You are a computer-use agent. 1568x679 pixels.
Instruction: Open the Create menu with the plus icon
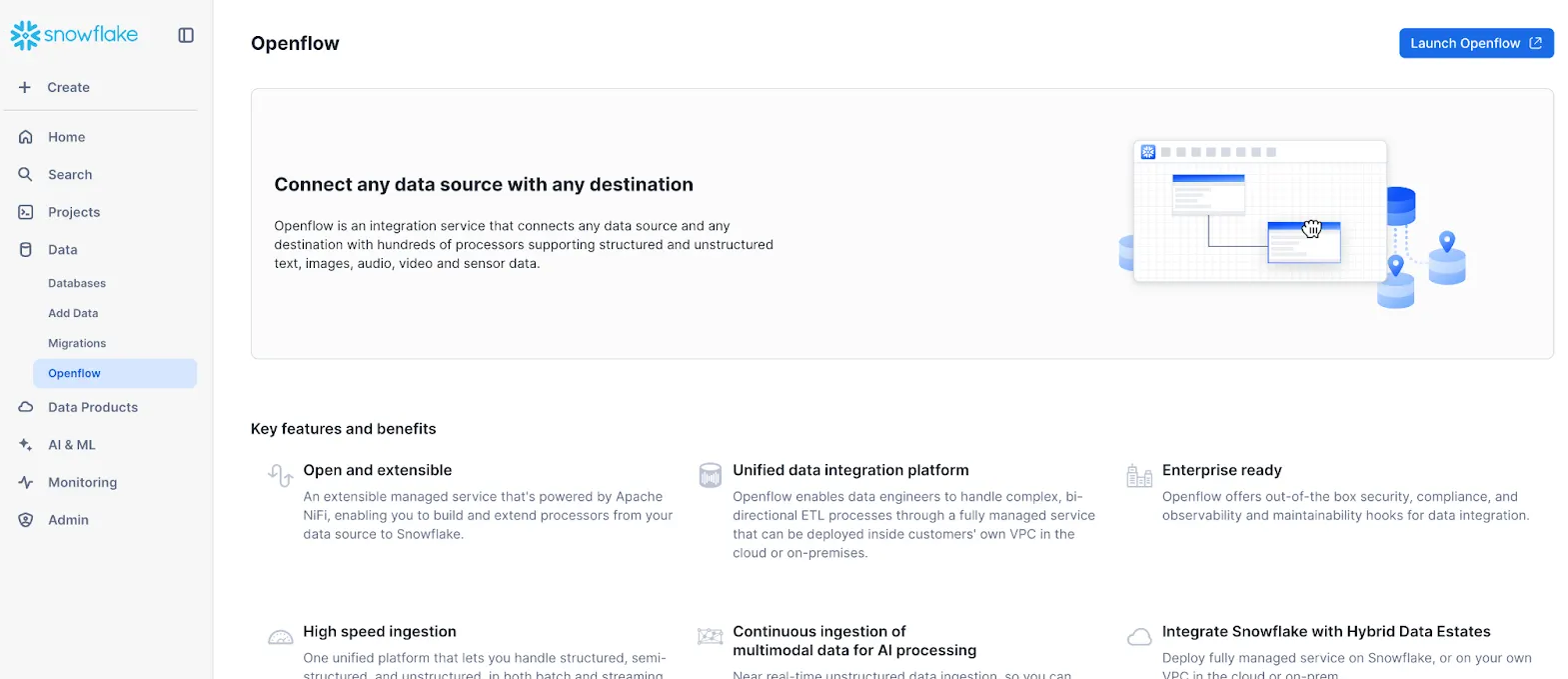pyautogui.click(x=24, y=87)
